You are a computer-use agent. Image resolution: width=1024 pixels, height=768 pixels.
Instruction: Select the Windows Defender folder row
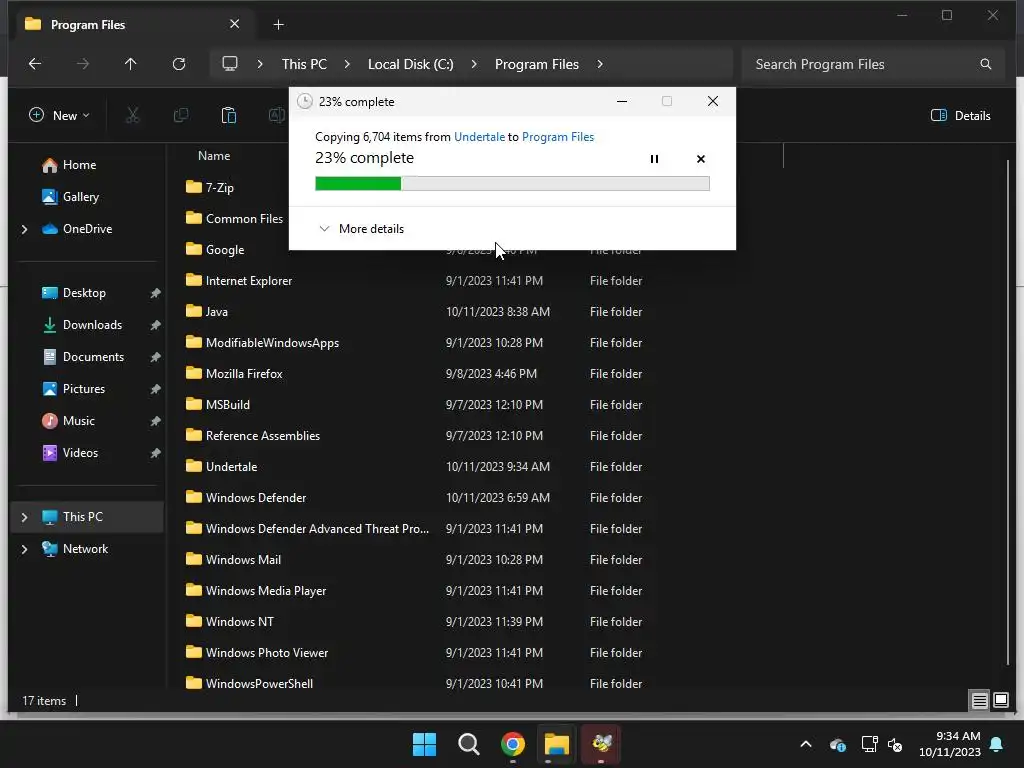point(415,498)
